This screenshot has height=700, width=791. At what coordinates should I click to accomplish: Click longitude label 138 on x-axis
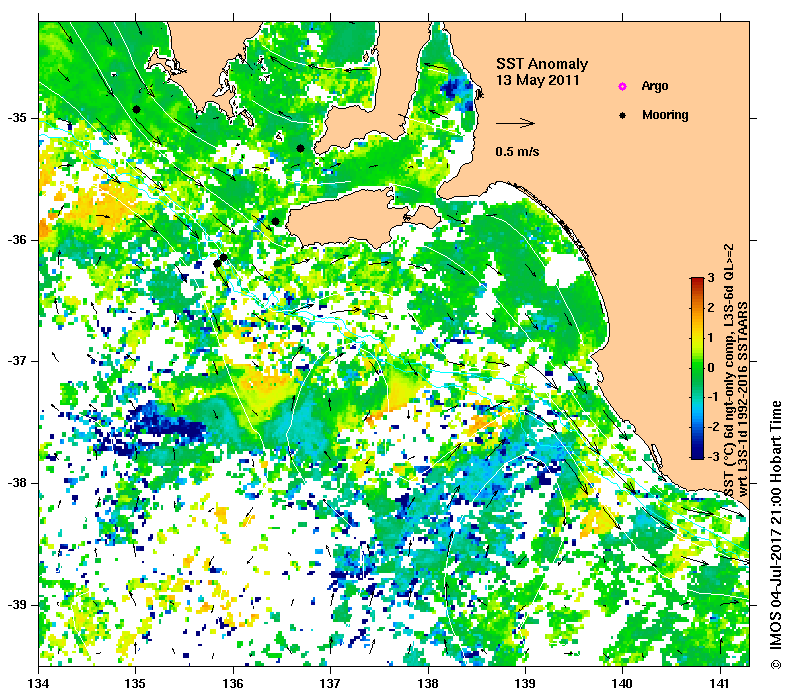coord(428,684)
